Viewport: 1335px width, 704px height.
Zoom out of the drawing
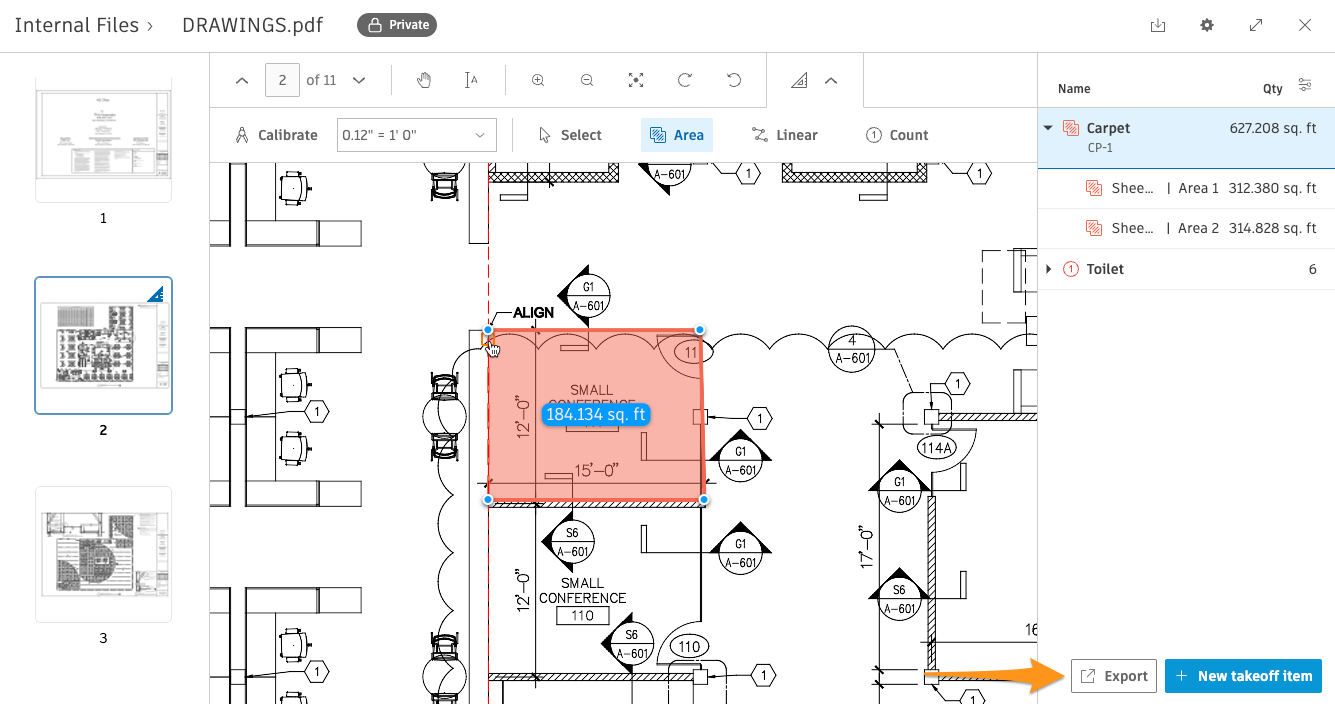(587, 80)
